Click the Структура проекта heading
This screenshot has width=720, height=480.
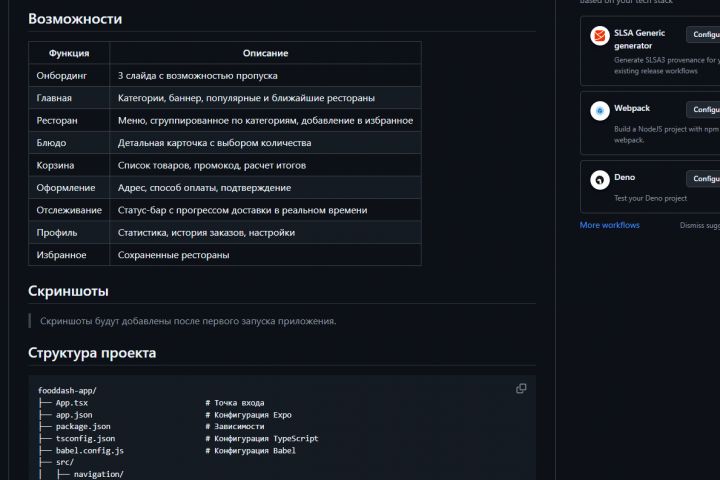pos(92,353)
